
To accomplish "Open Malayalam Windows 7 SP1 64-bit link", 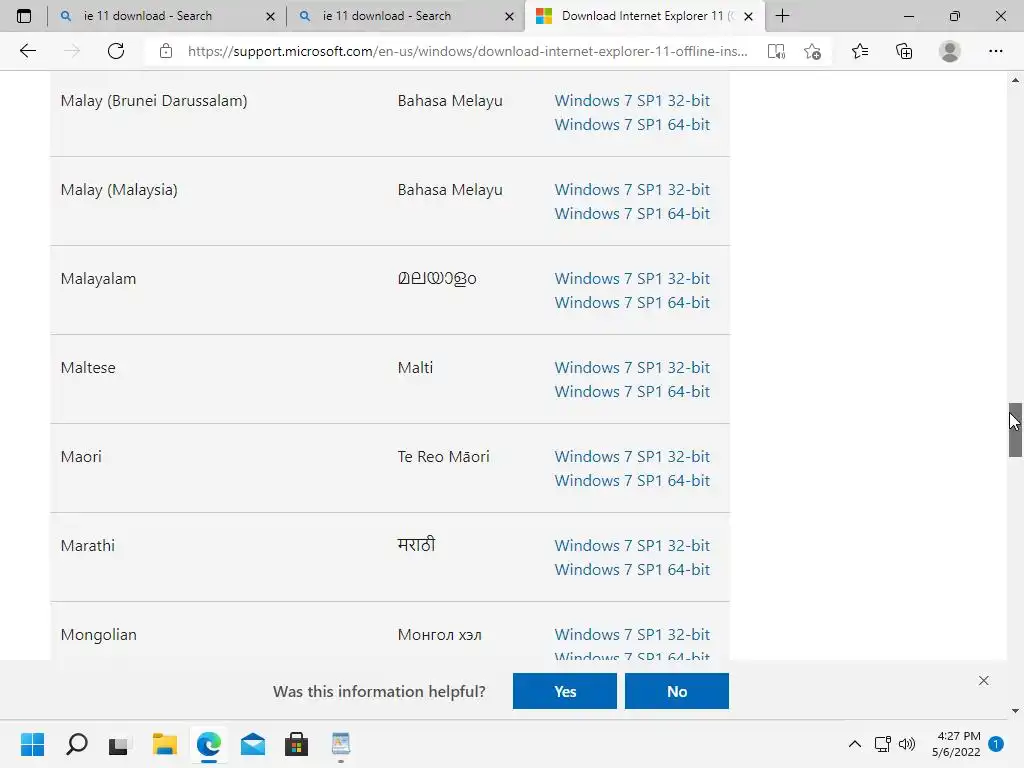I will 632,302.
